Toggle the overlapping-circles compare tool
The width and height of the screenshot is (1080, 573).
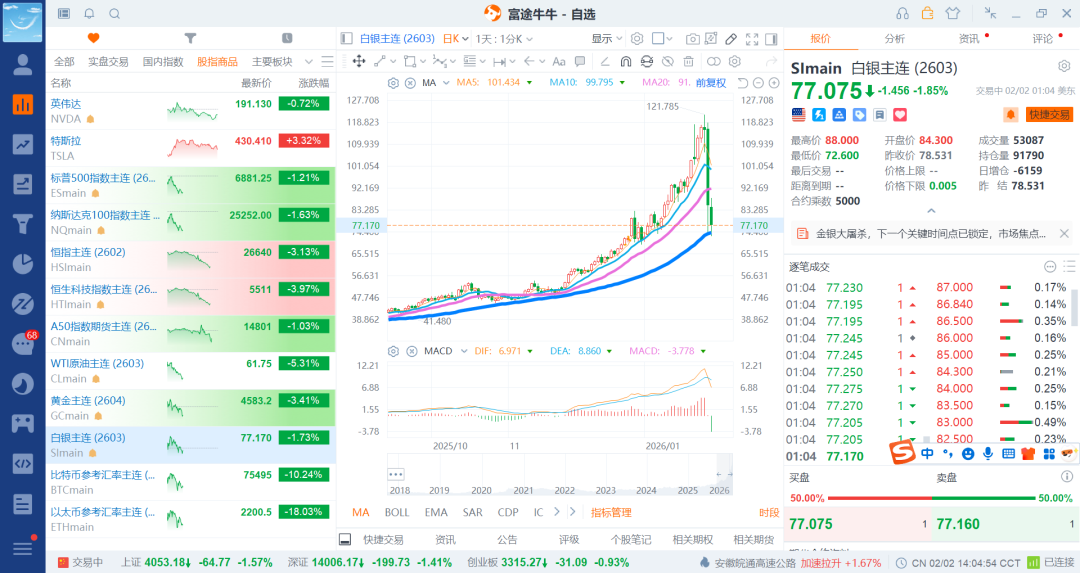pos(714,61)
